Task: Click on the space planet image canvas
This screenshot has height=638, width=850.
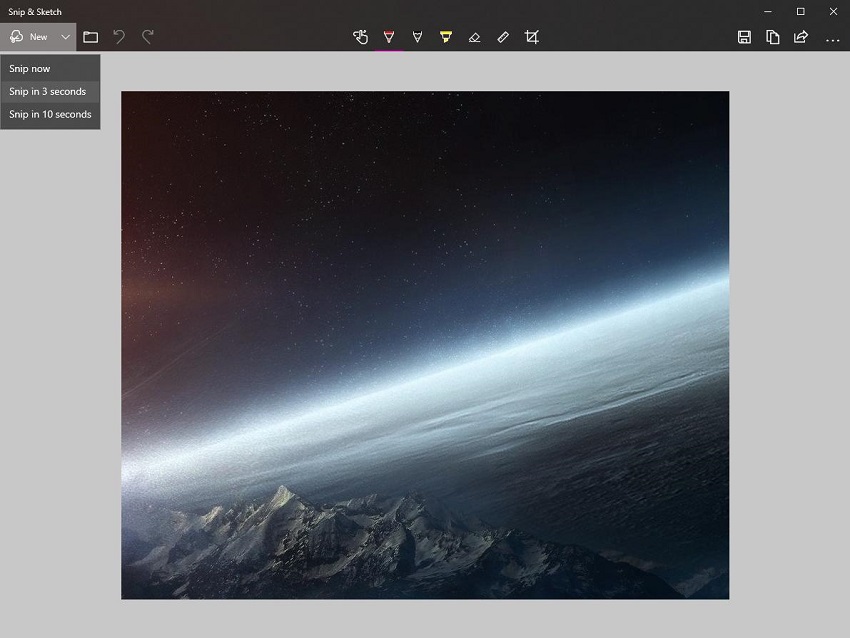Action: coord(425,345)
